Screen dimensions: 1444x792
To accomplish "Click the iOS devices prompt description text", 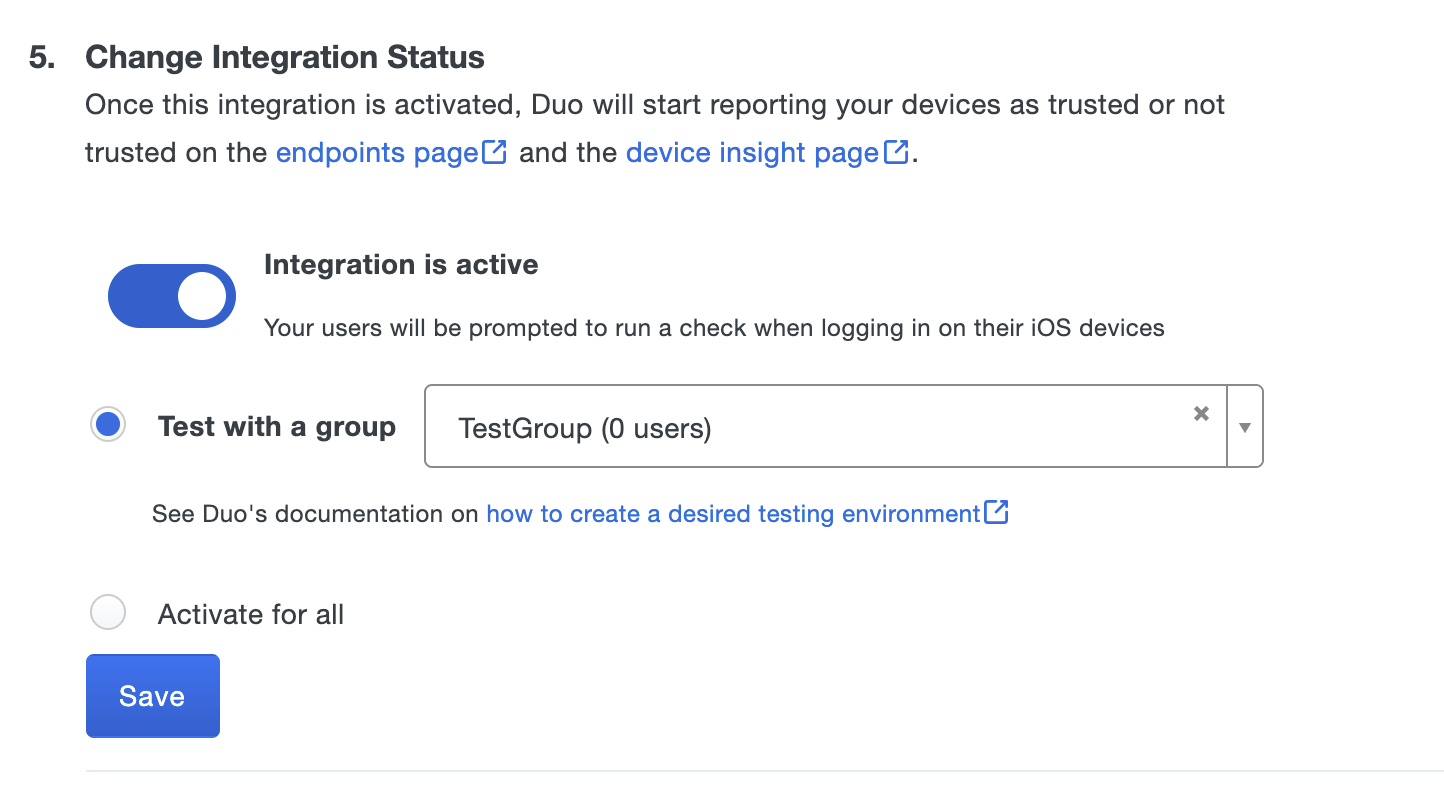I will (714, 328).
